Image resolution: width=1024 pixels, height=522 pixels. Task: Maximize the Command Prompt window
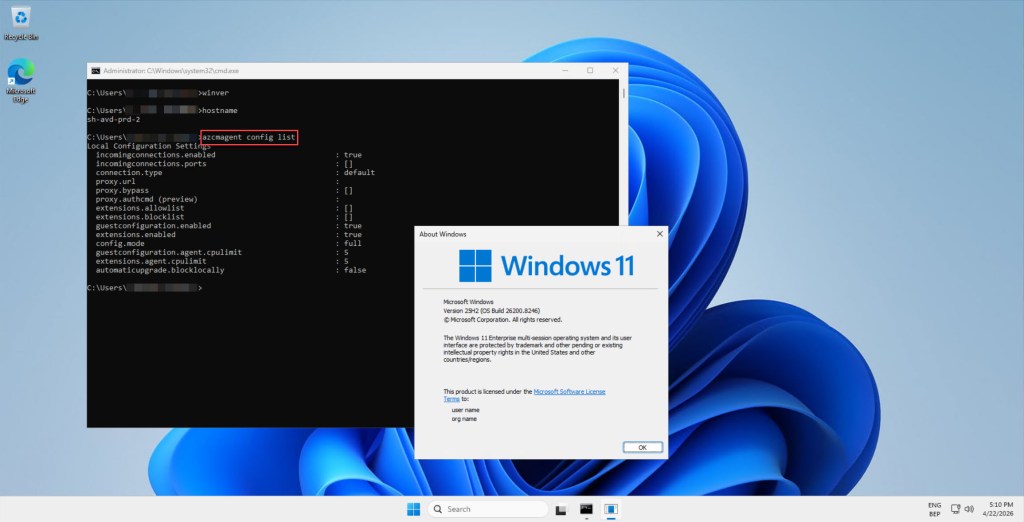[x=590, y=71]
